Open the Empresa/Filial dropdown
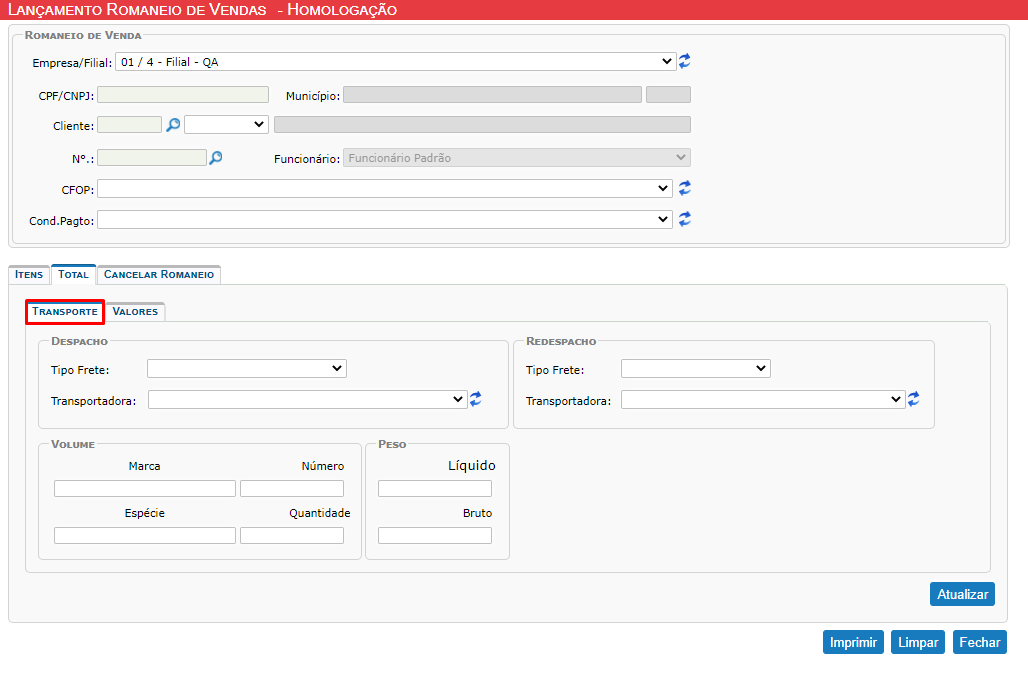Image resolution: width=1028 pixels, height=674 pixels. 395,62
